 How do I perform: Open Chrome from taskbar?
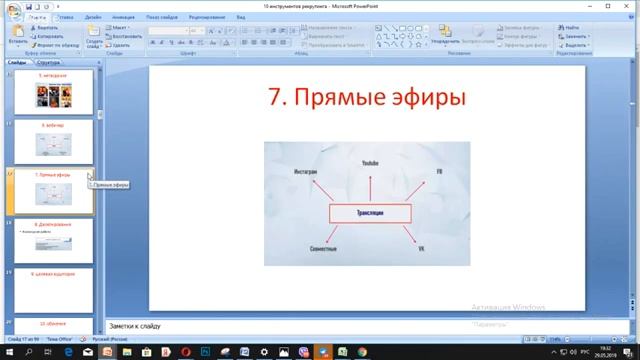pyautogui.click(x=362, y=352)
